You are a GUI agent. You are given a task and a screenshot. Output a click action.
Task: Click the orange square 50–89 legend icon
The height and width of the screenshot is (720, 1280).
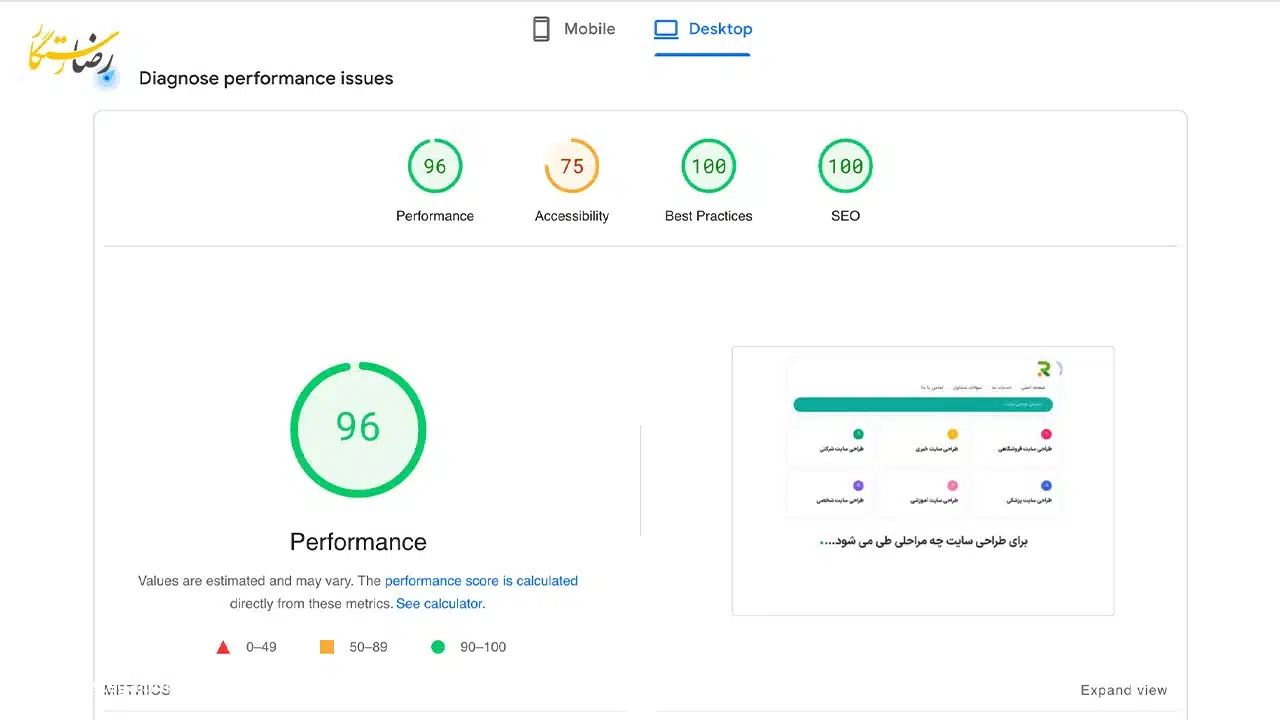(x=327, y=647)
